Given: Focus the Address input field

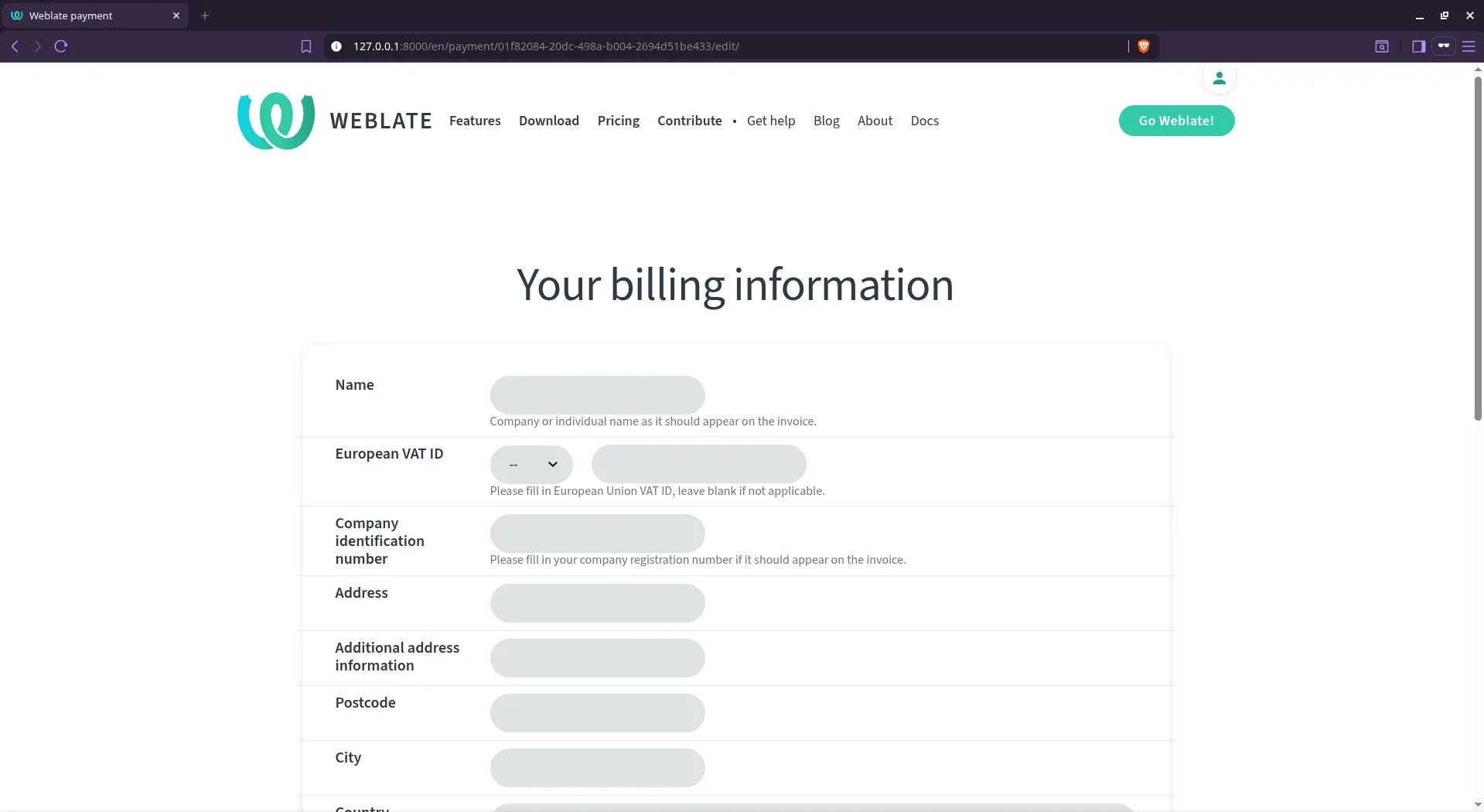Looking at the screenshot, I should click(x=597, y=603).
